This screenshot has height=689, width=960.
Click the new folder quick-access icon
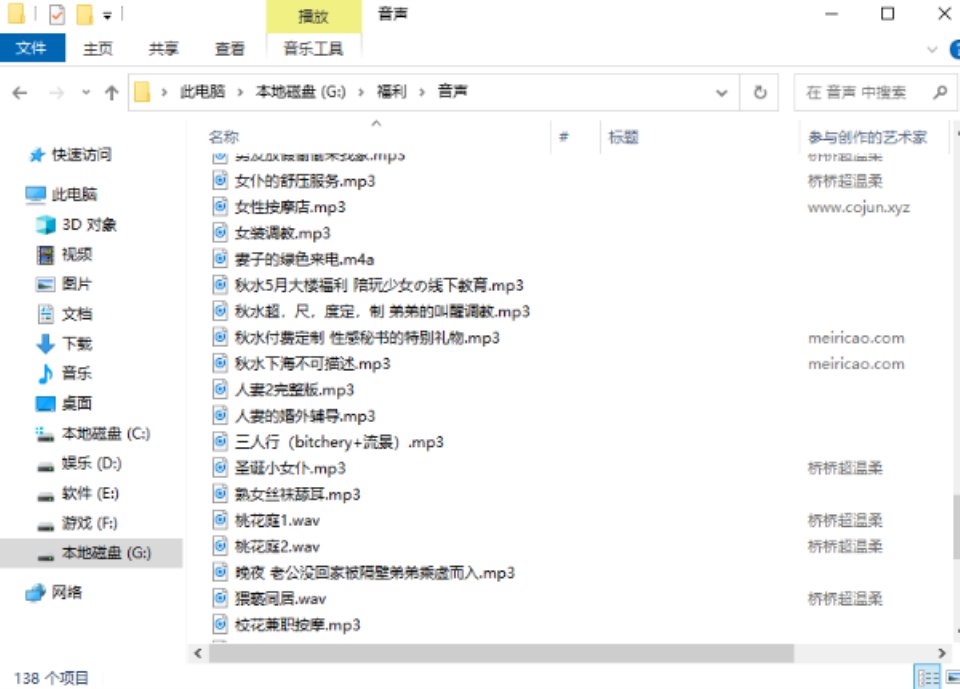[x=84, y=15]
